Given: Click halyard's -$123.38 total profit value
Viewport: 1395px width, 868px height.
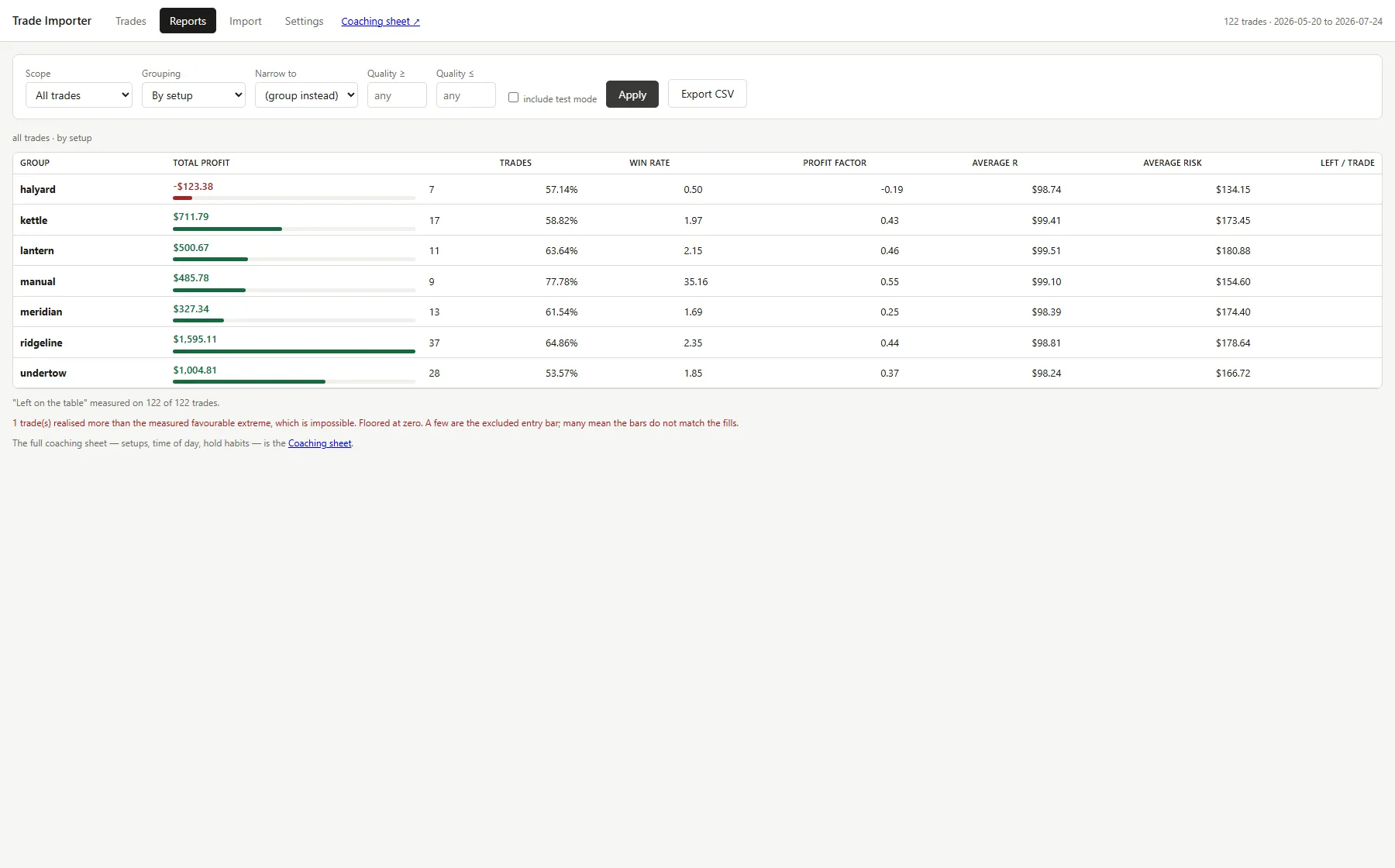Looking at the screenshot, I should pos(193,186).
